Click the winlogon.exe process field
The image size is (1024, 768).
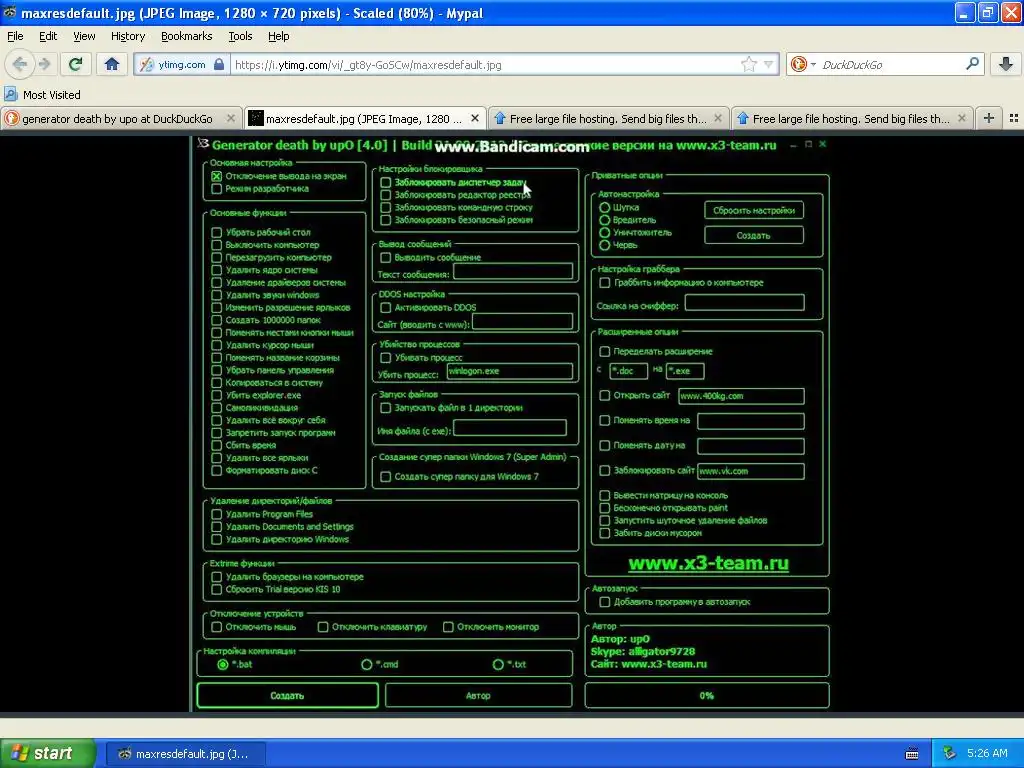pyautogui.click(x=510, y=371)
